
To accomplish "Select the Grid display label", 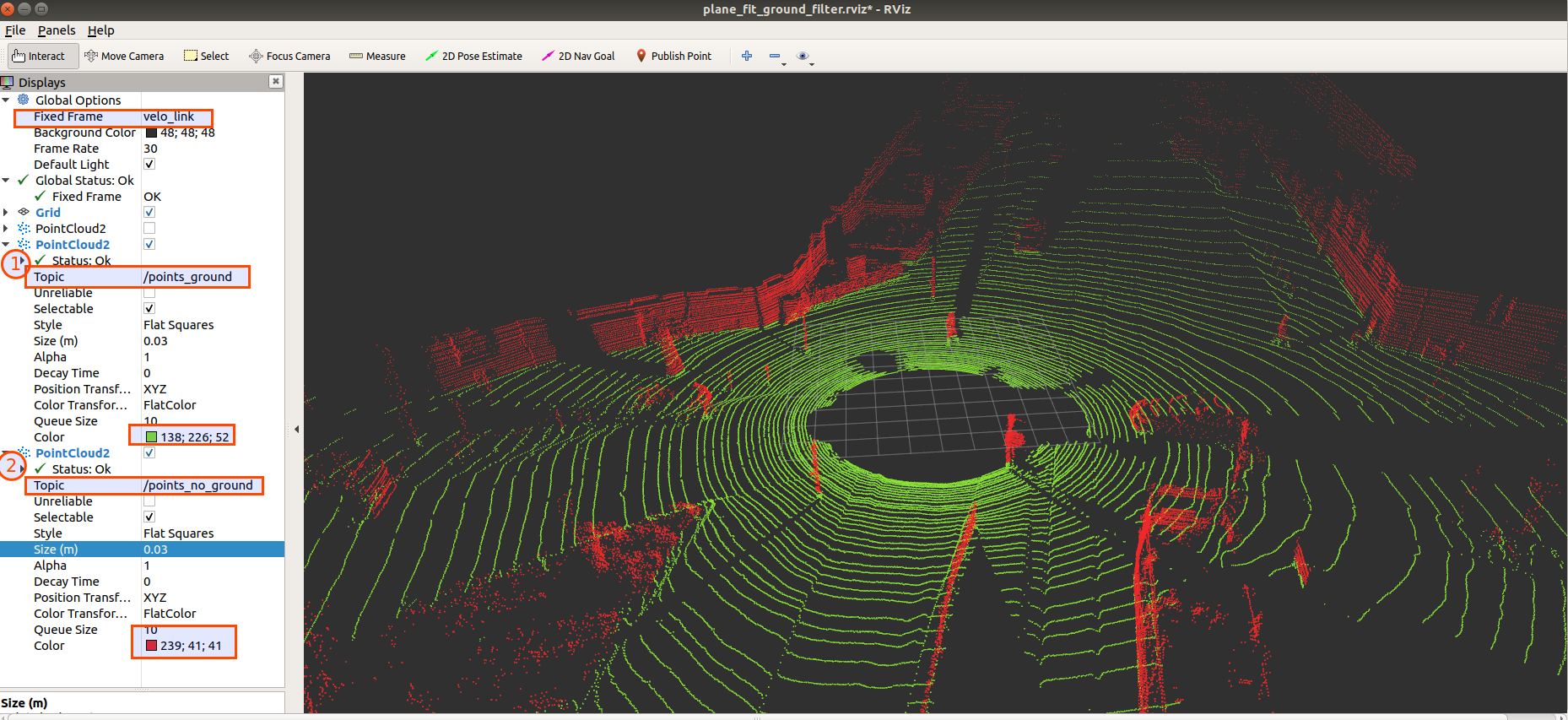I will pos(48,213).
